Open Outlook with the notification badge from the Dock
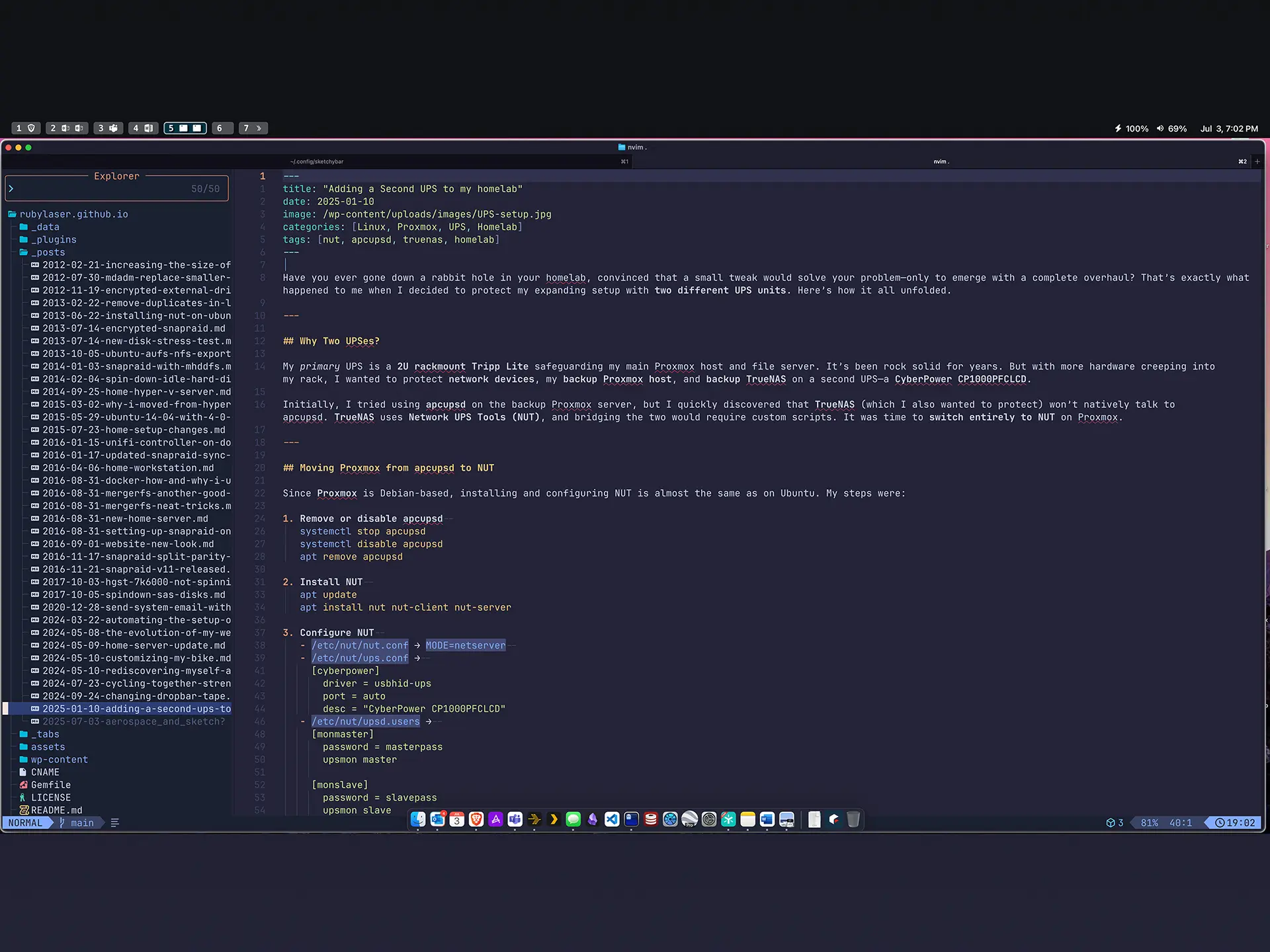The height and width of the screenshot is (952, 1270). coord(437,820)
